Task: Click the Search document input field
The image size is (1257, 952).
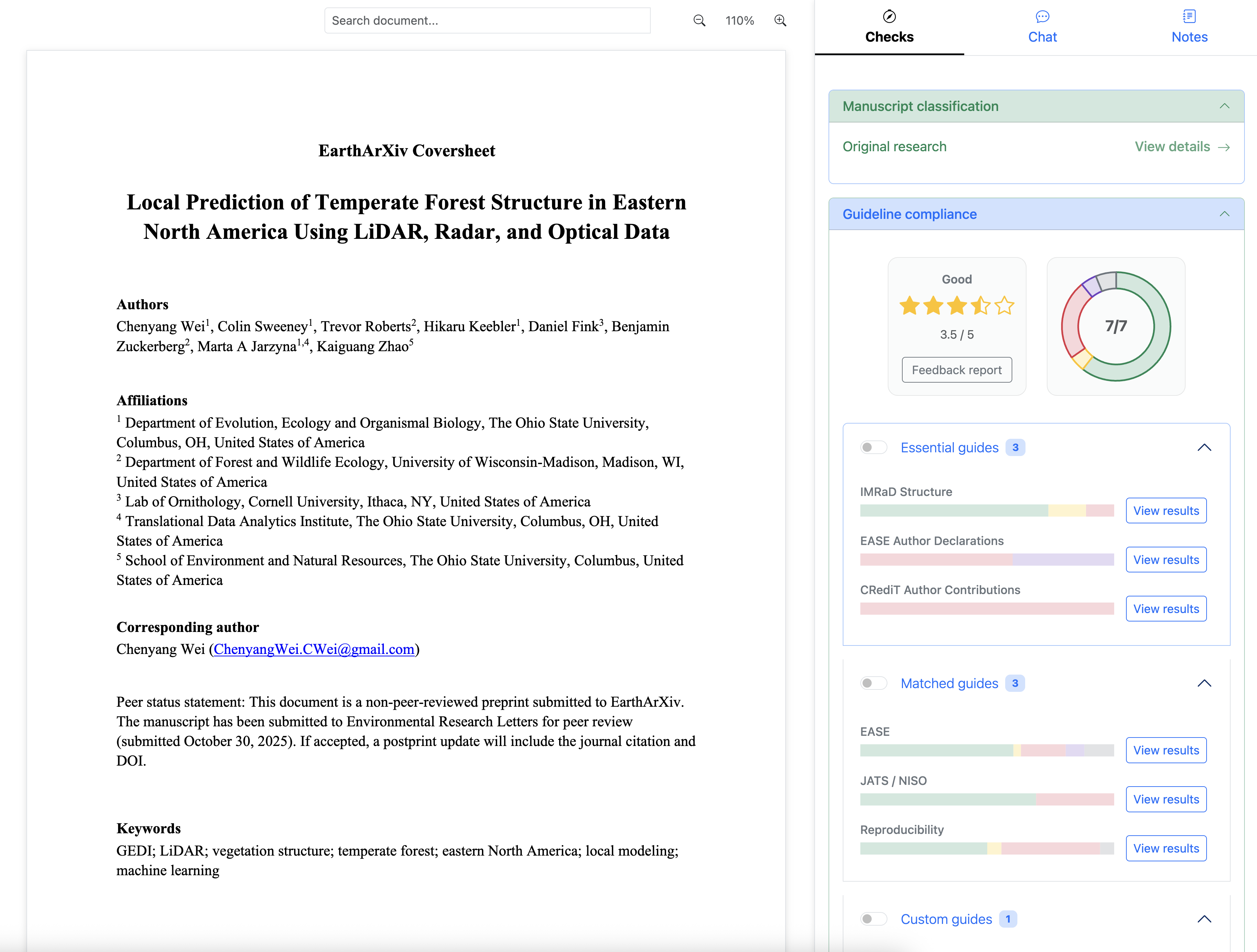Action: [x=487, y=21]
